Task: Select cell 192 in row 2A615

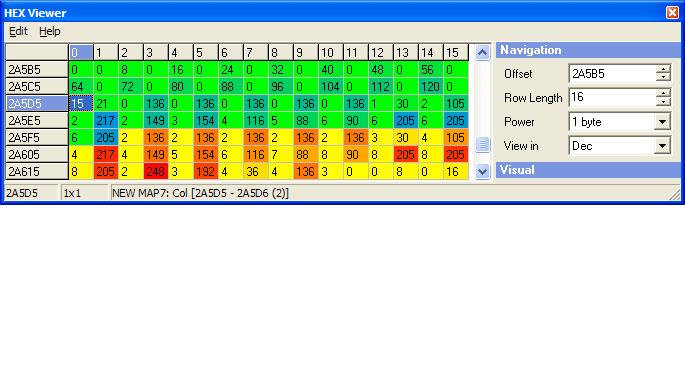Action: (205, 172)
